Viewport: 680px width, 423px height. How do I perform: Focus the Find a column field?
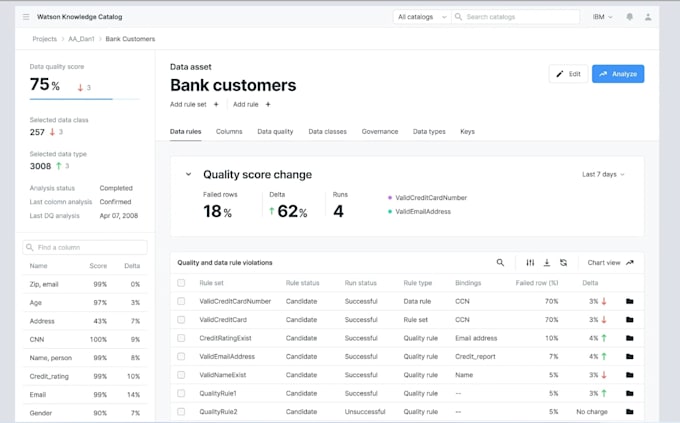85,247
